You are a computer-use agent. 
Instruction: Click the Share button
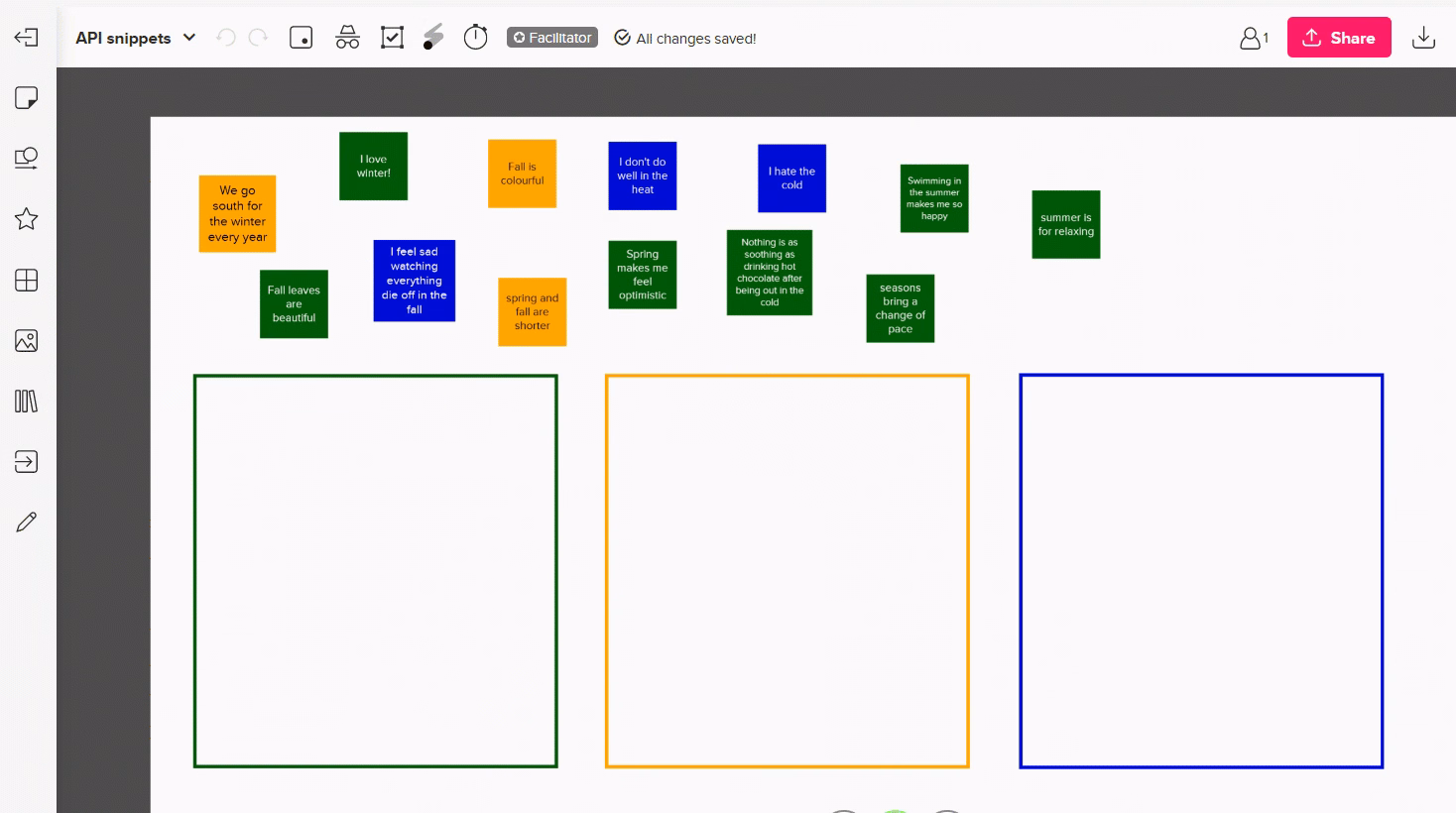point(1339,38)
